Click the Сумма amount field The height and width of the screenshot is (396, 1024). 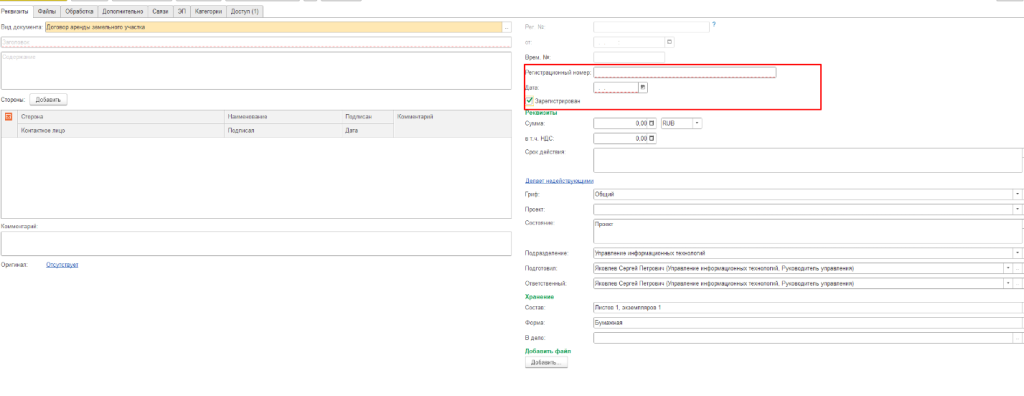(x=620, y=123)
